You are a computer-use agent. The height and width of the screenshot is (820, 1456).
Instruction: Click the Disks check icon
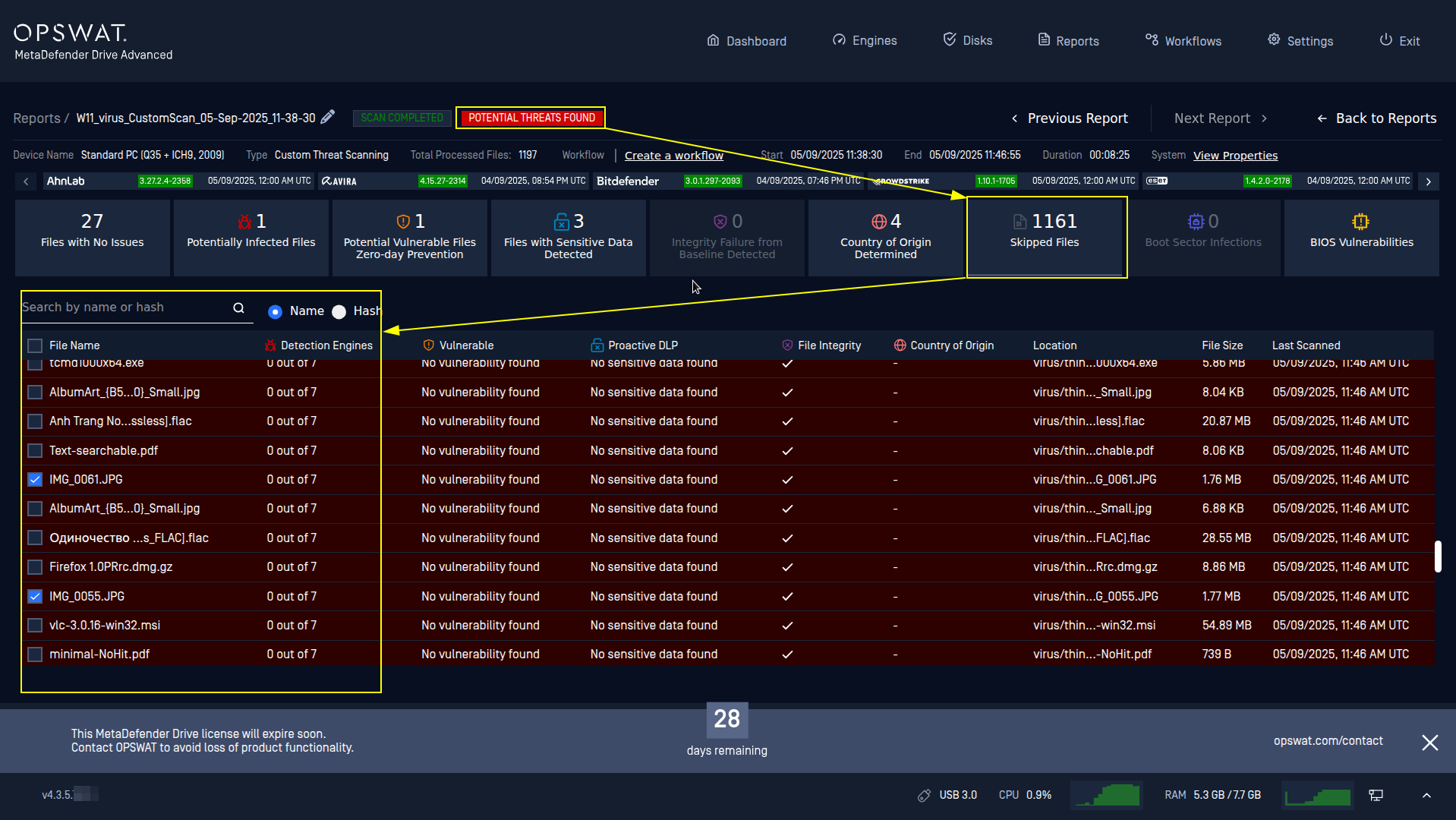click(950, 39)
